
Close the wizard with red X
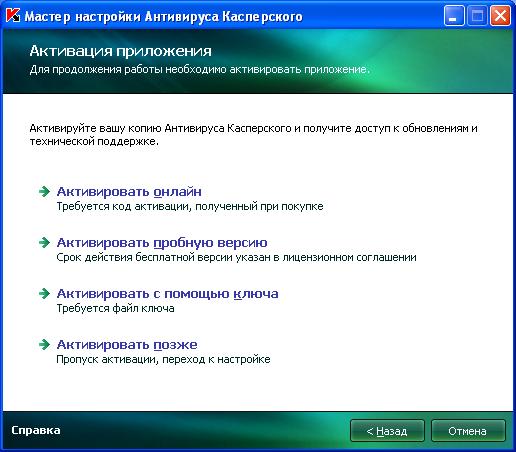(x=500, y=16)
